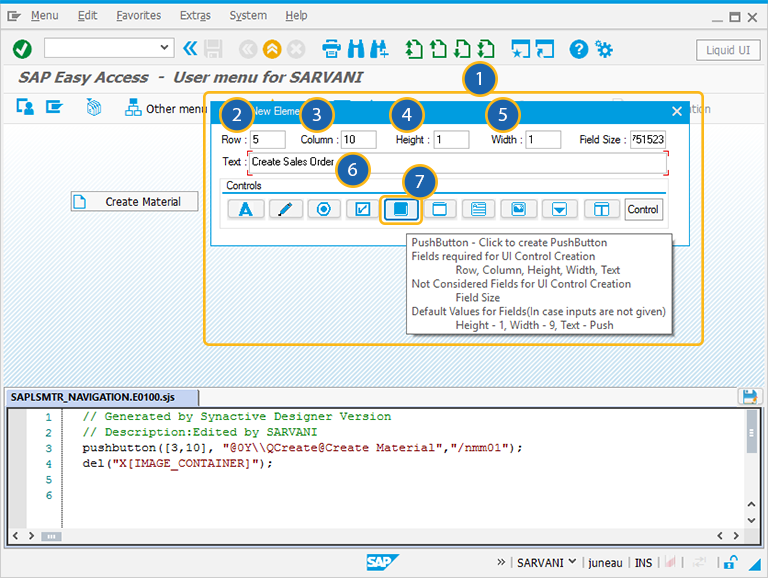768x578 pixels.
Task: Select the Image control icon
Action: point(518,209)
